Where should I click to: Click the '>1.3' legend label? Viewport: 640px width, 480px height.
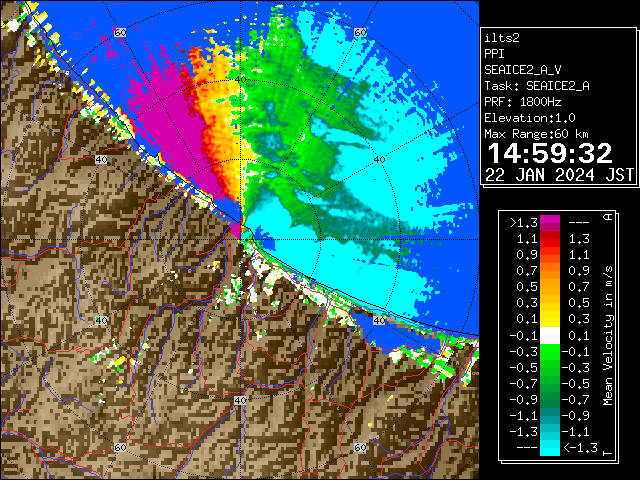click(524, 223)
